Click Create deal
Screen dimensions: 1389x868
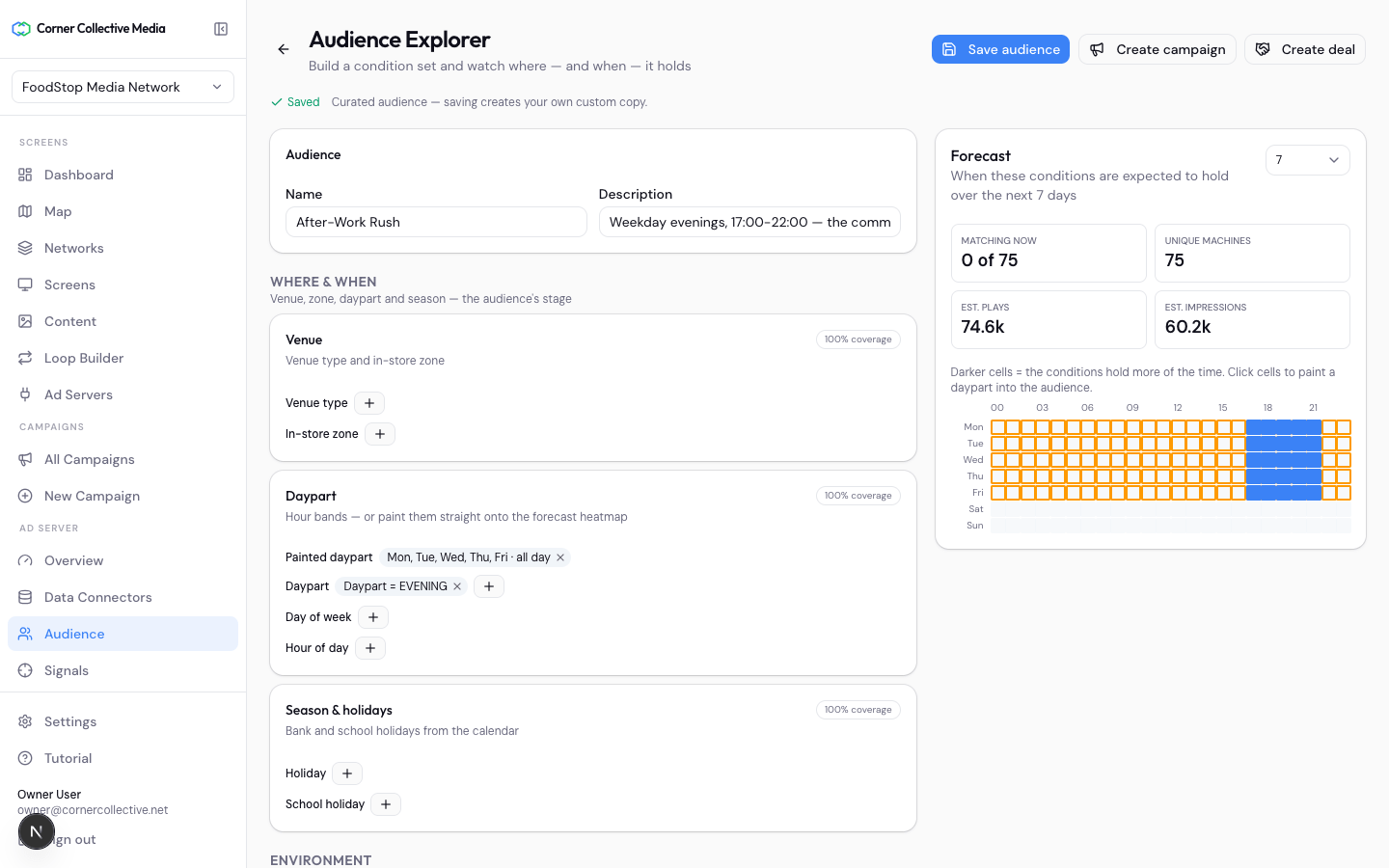[1305, 49]
